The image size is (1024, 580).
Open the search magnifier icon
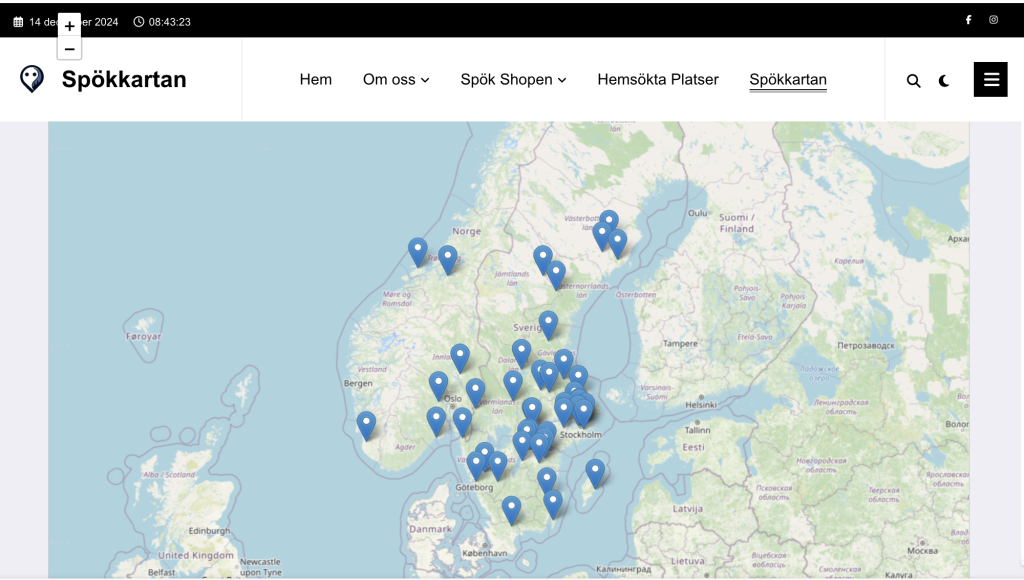pos(914,81)
